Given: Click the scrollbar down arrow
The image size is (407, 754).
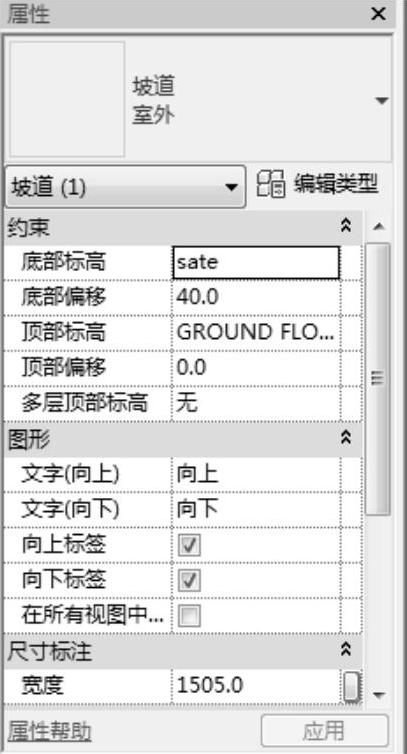Looking at the screenshot, I should [x=379, y=695].
